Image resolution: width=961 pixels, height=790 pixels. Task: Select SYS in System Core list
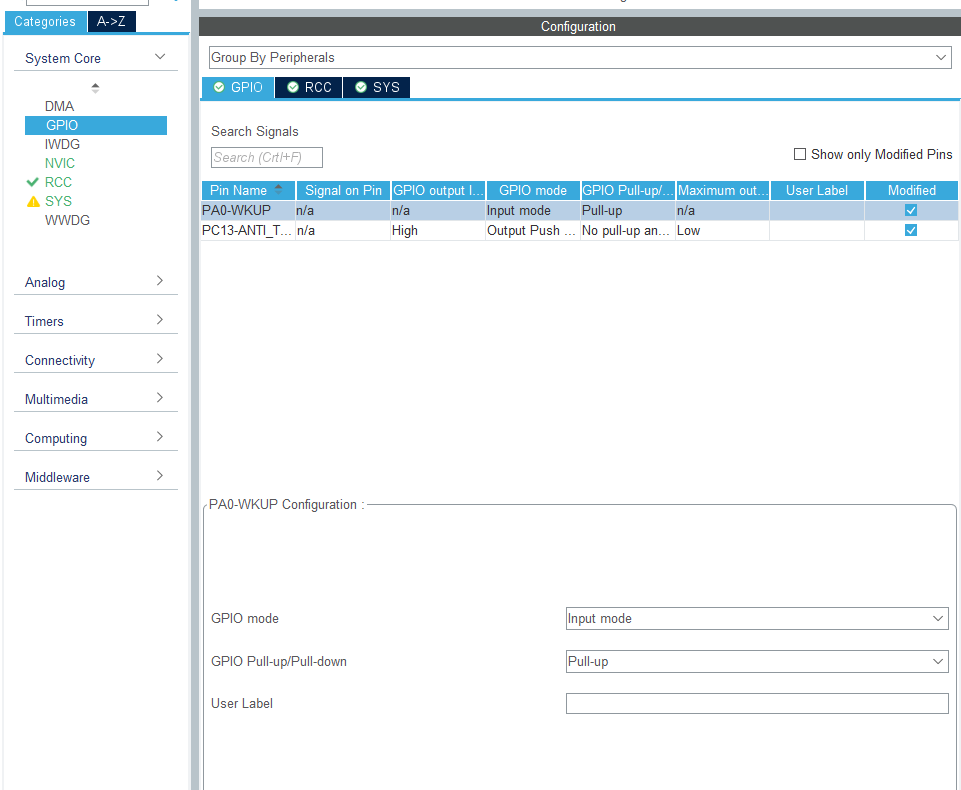point(58,201)
